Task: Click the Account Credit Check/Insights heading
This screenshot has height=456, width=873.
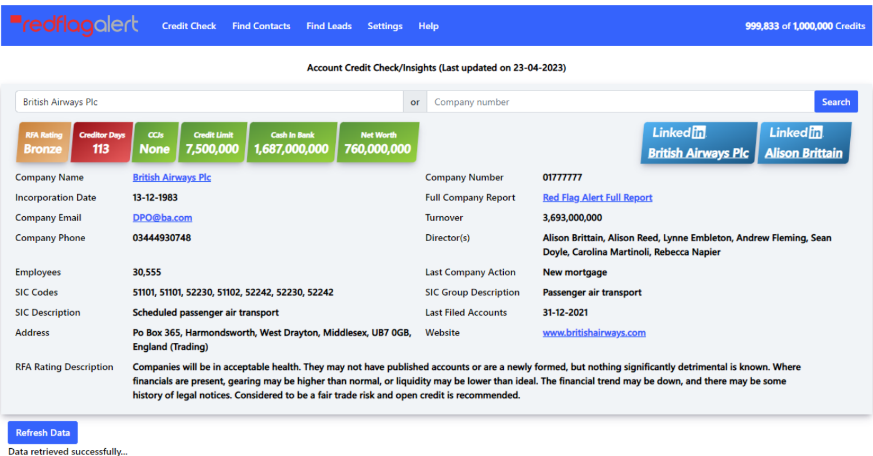Action: tap(436, 67)
